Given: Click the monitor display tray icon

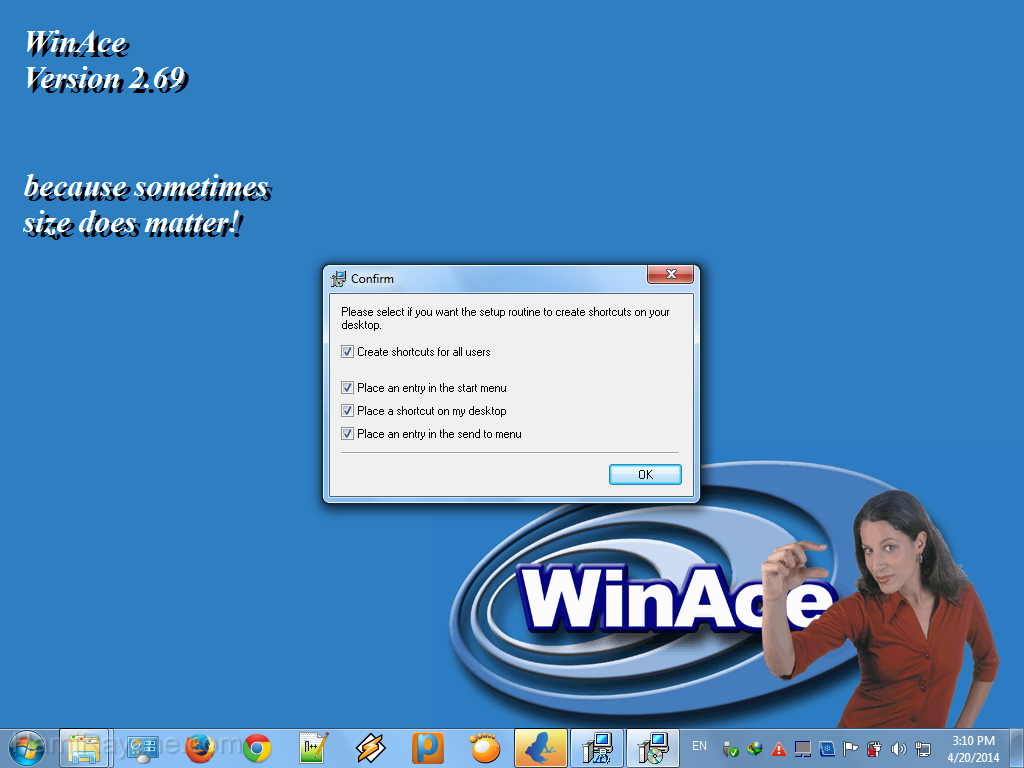Looking at the screenshot, I should (x=803, y=748).
